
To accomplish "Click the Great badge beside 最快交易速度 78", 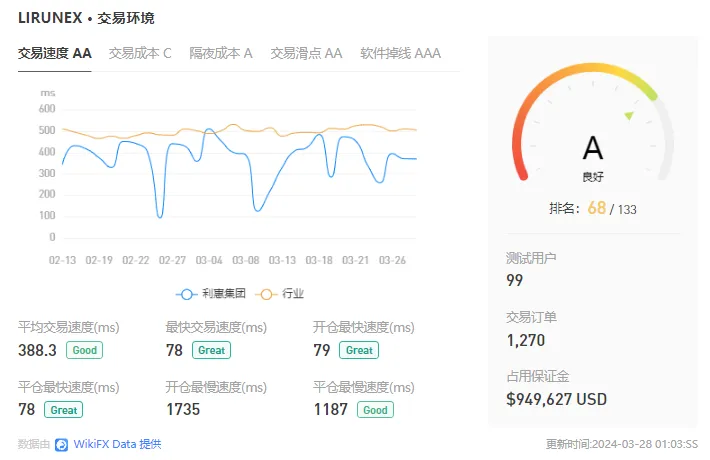I will (x=211, y=350).
